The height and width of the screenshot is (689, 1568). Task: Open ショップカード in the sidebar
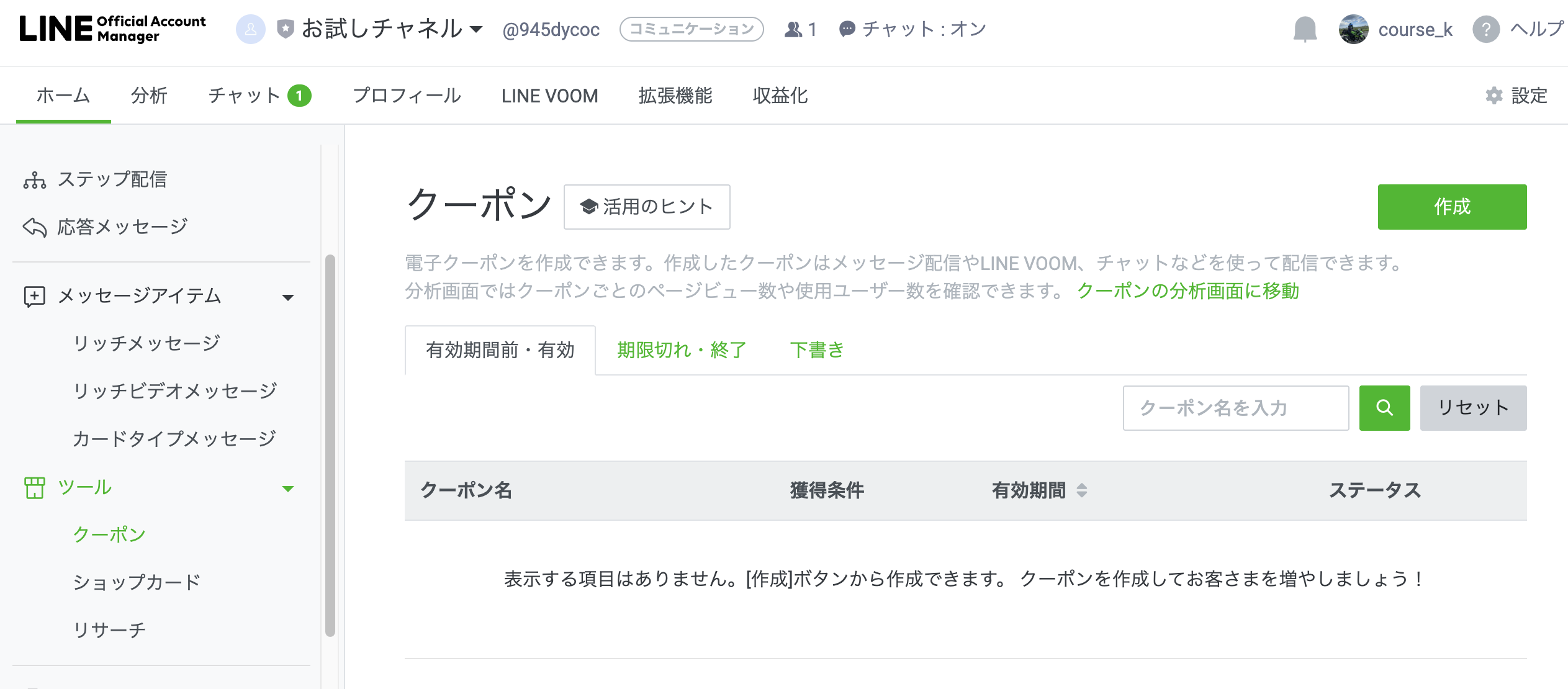137,582
